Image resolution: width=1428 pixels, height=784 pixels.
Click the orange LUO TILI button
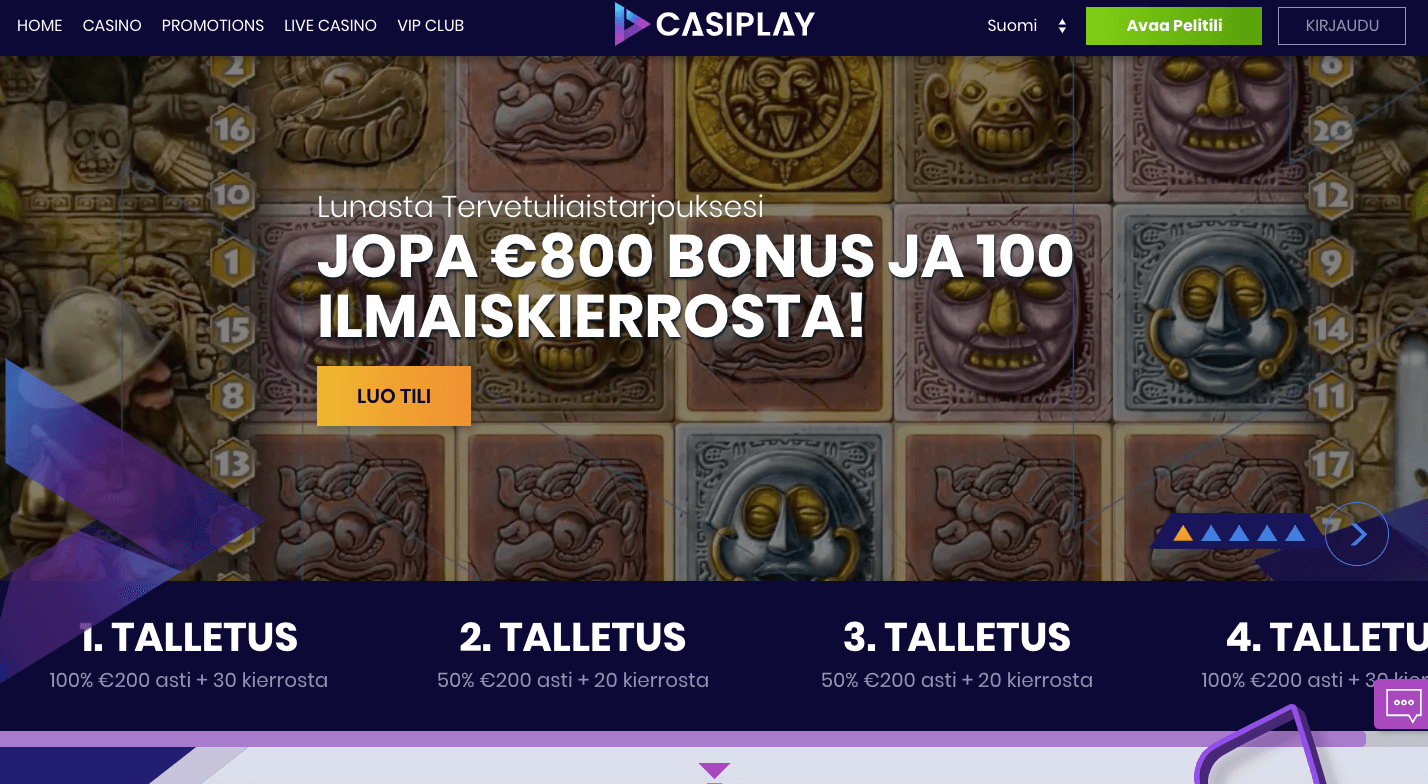click(394, 396)
